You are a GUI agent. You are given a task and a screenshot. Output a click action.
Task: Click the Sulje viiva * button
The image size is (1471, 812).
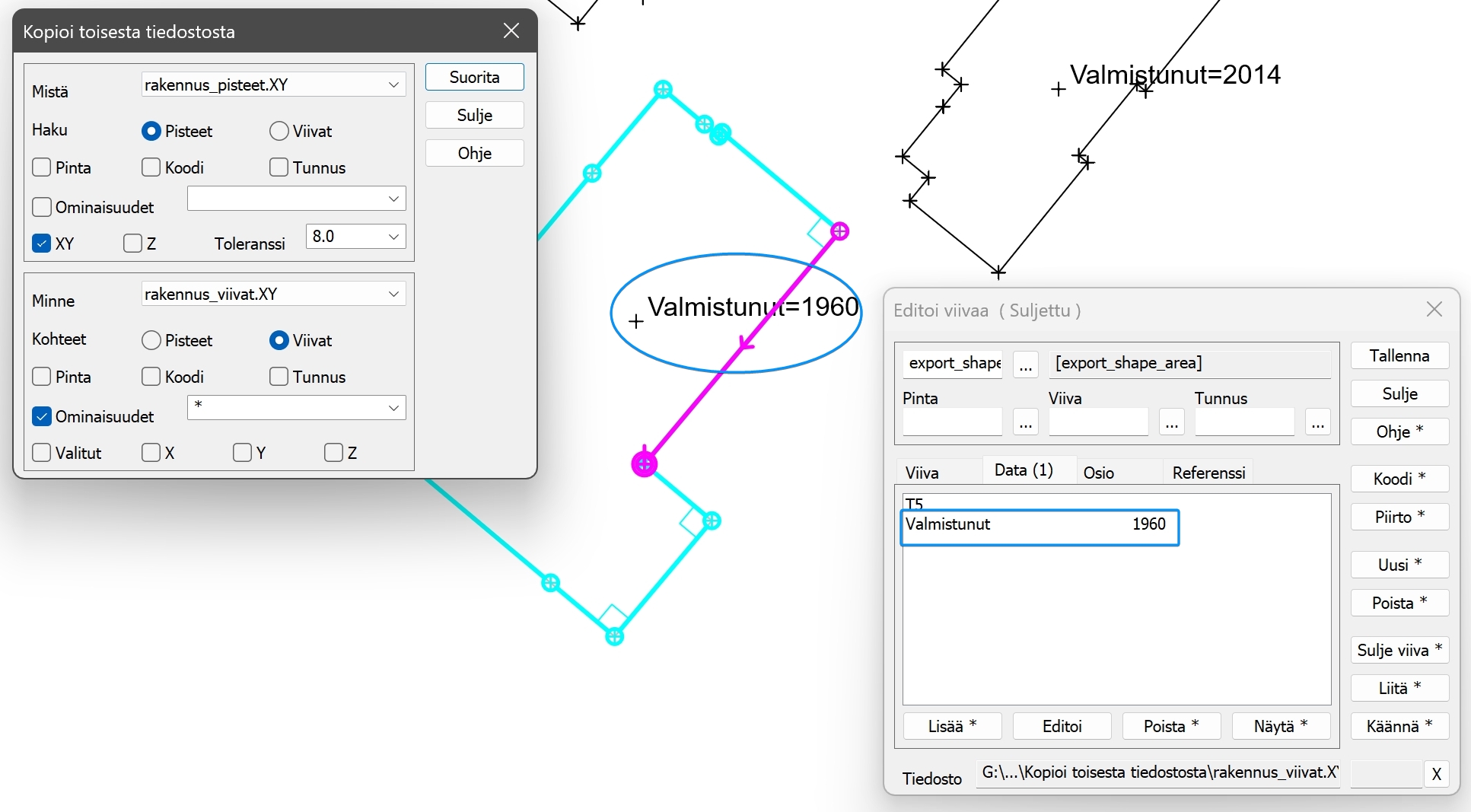coord(1399,650)
